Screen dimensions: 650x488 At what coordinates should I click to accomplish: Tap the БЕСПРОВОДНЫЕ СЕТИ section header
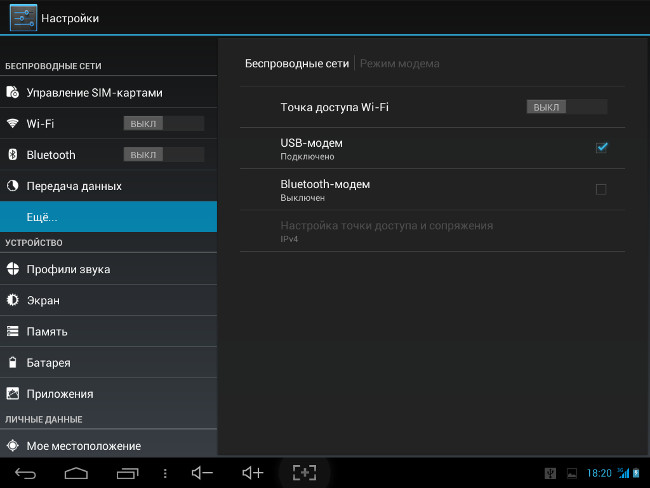click(x=53, y=66)
